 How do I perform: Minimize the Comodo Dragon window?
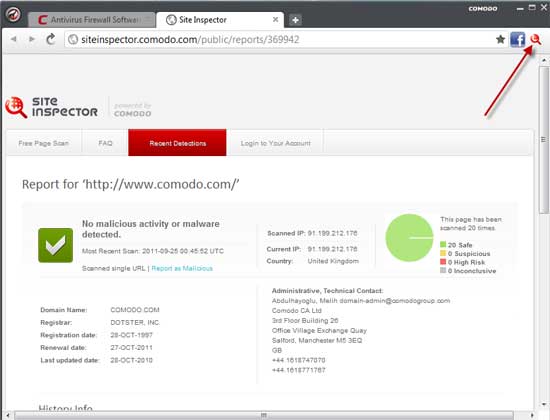[520, 8]
